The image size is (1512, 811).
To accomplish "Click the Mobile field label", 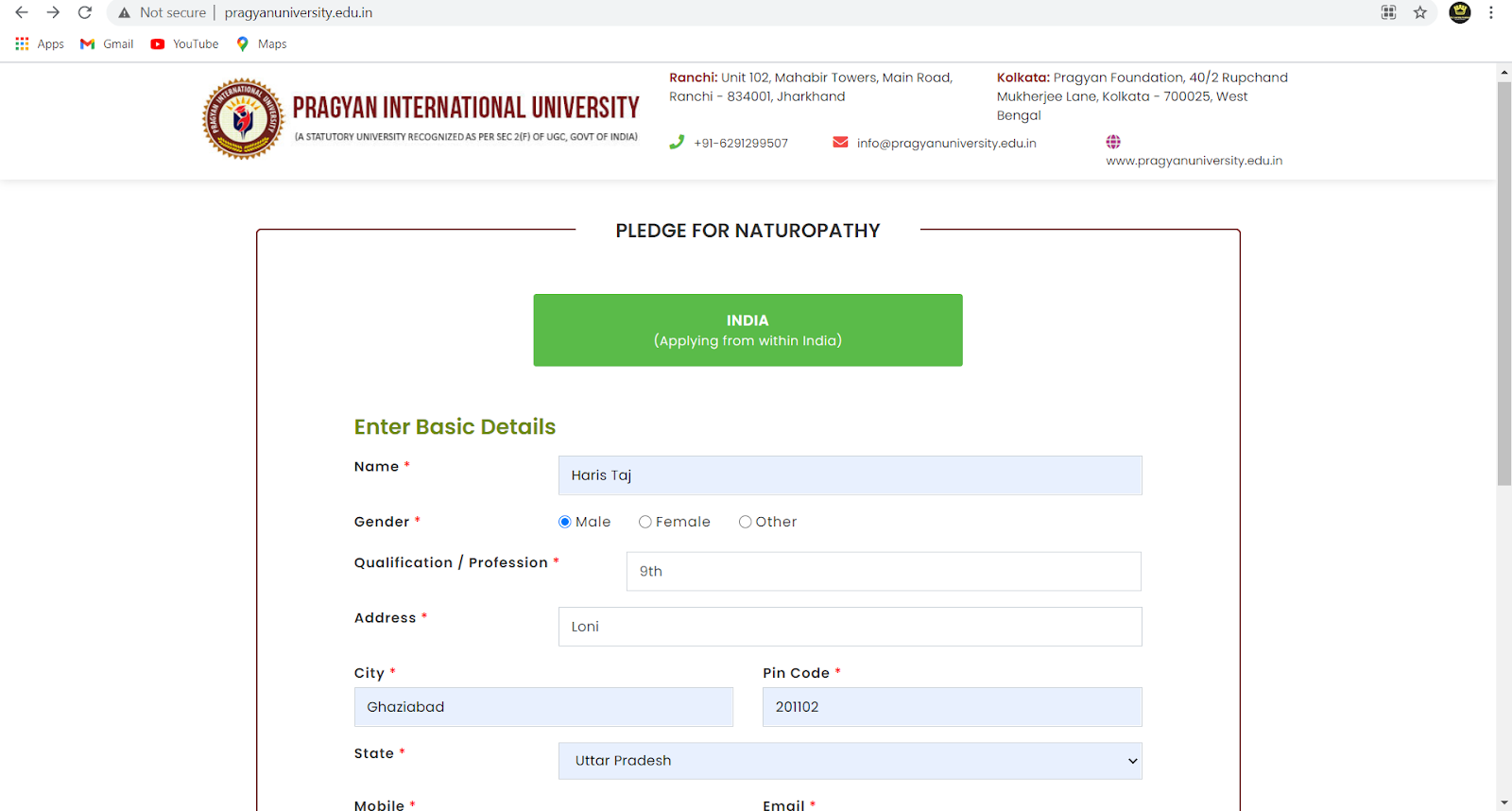I will pyautogui.click(x=379, y=805).
